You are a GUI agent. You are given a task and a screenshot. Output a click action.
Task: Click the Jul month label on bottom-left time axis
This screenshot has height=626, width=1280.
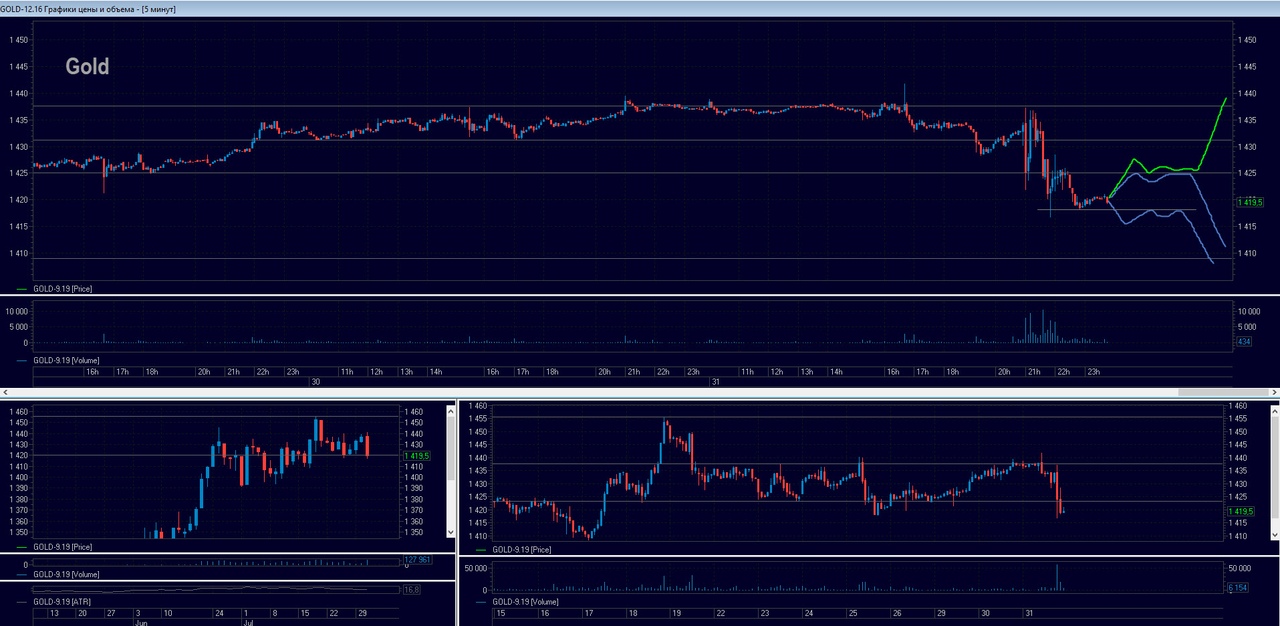[246, 621]
